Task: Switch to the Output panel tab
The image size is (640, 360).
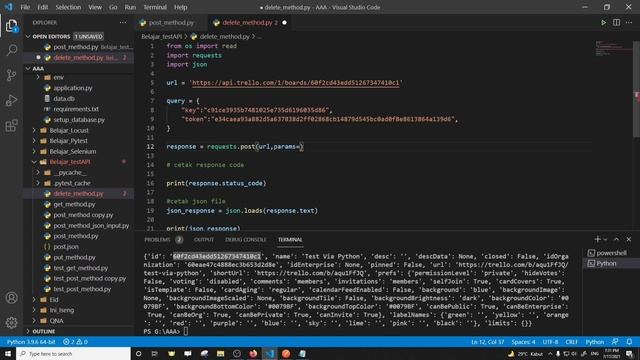Action: 204,240
